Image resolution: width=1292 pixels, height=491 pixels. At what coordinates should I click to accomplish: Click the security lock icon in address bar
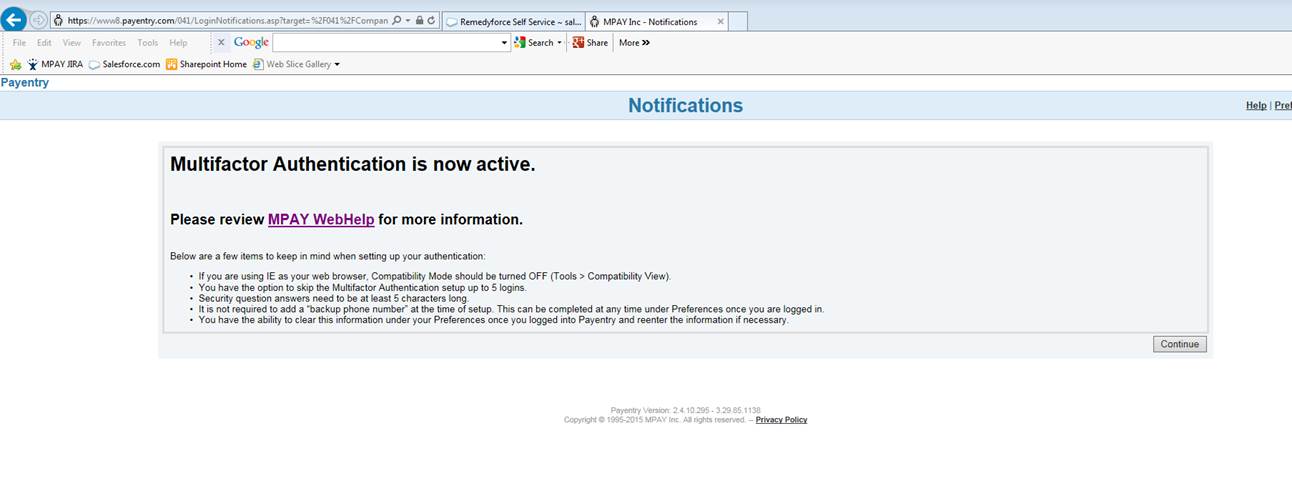pyautogui.click(x=419, y=20)
